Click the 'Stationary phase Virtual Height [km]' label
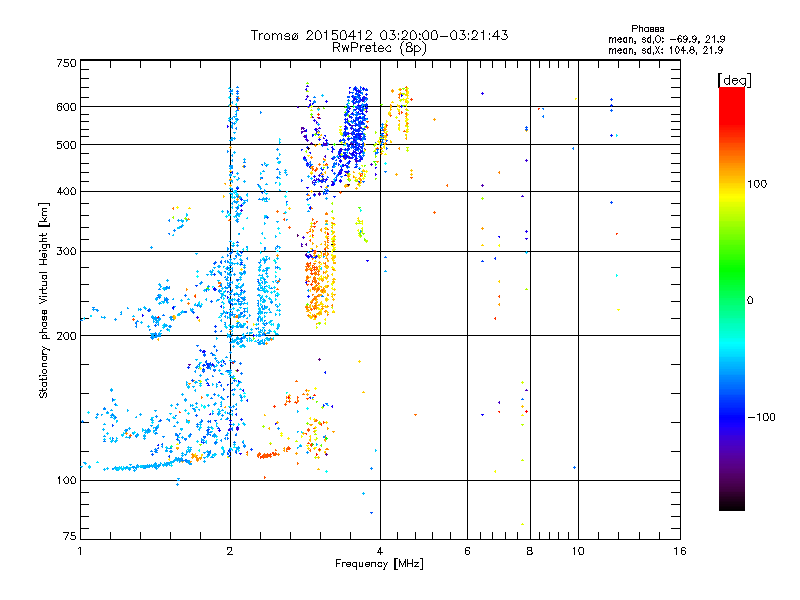Viewport: 800px width, 600px height. pos(44,300)
